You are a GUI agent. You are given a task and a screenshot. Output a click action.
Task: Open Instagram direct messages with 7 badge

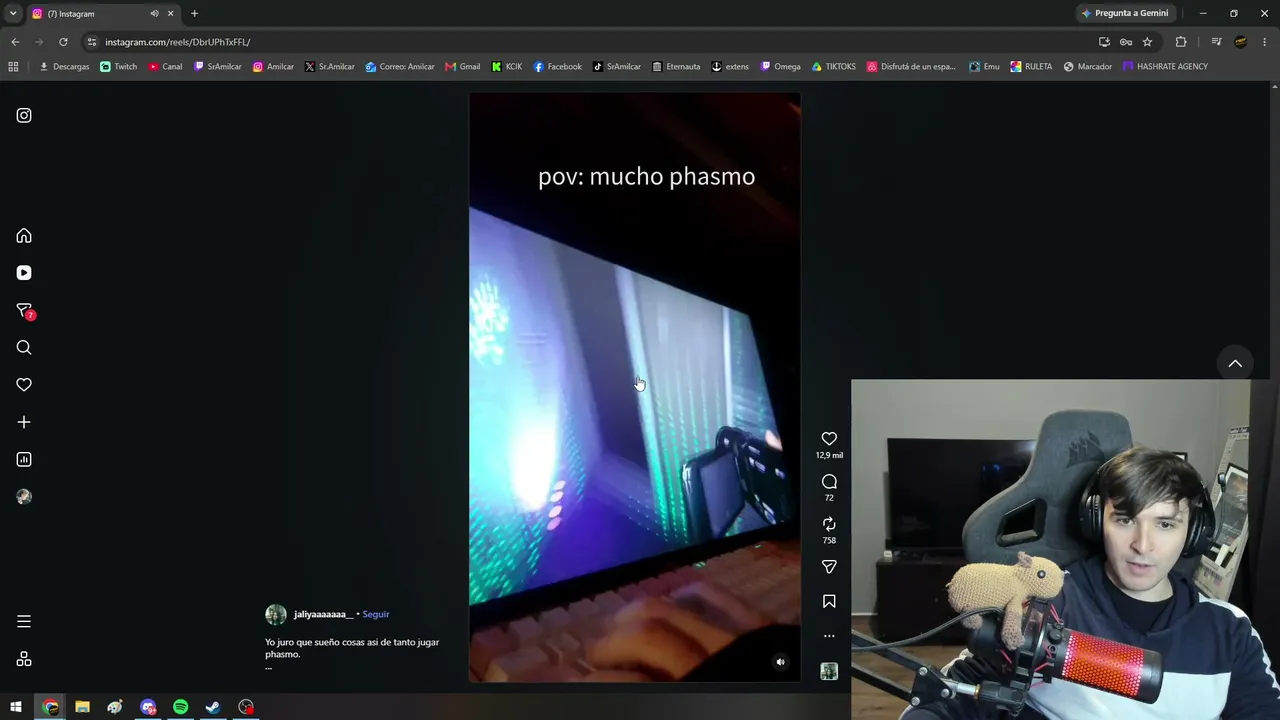[x=25, y=311]
